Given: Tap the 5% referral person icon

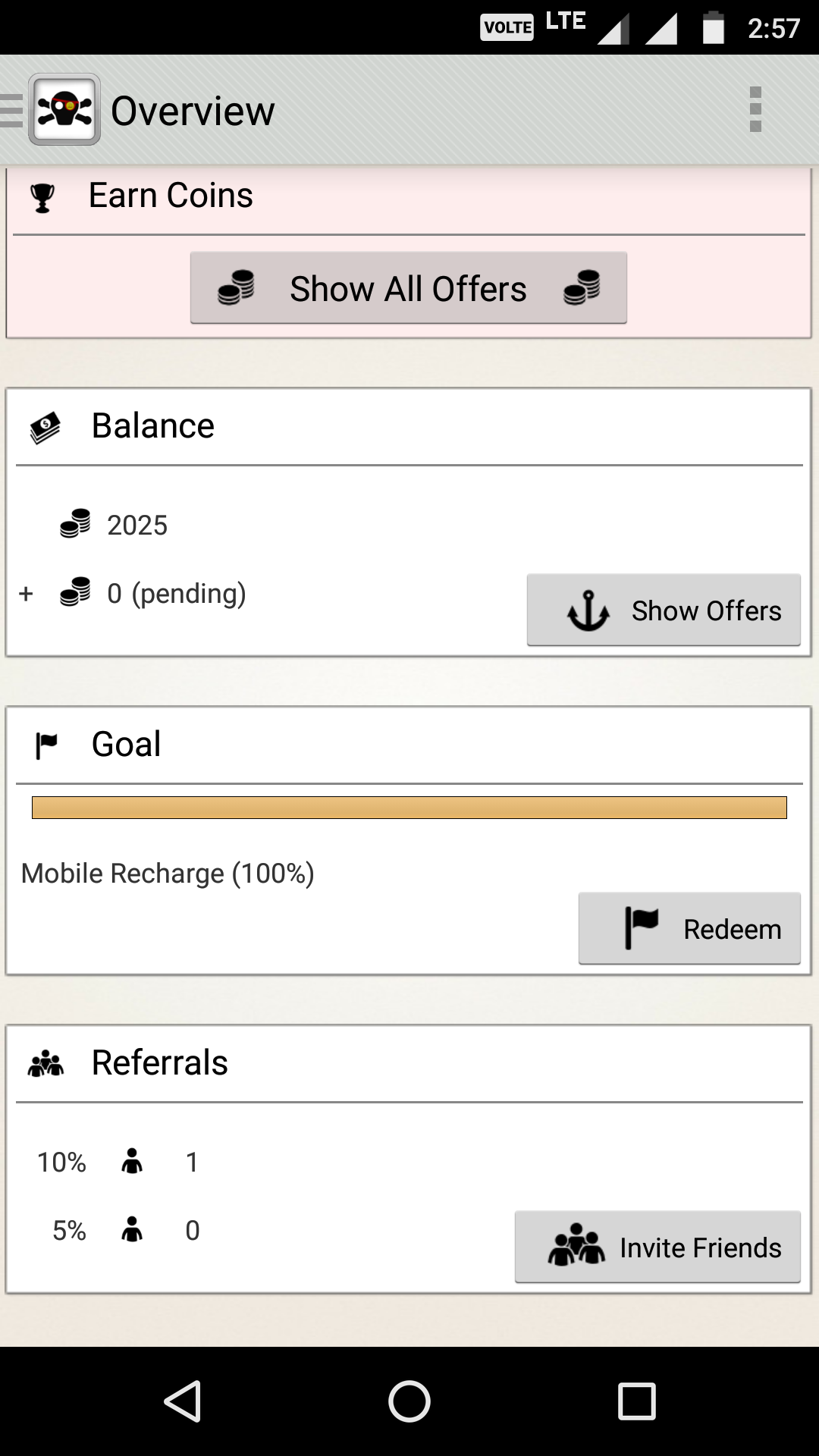Looking at the screenshot, I should 132,1229.
